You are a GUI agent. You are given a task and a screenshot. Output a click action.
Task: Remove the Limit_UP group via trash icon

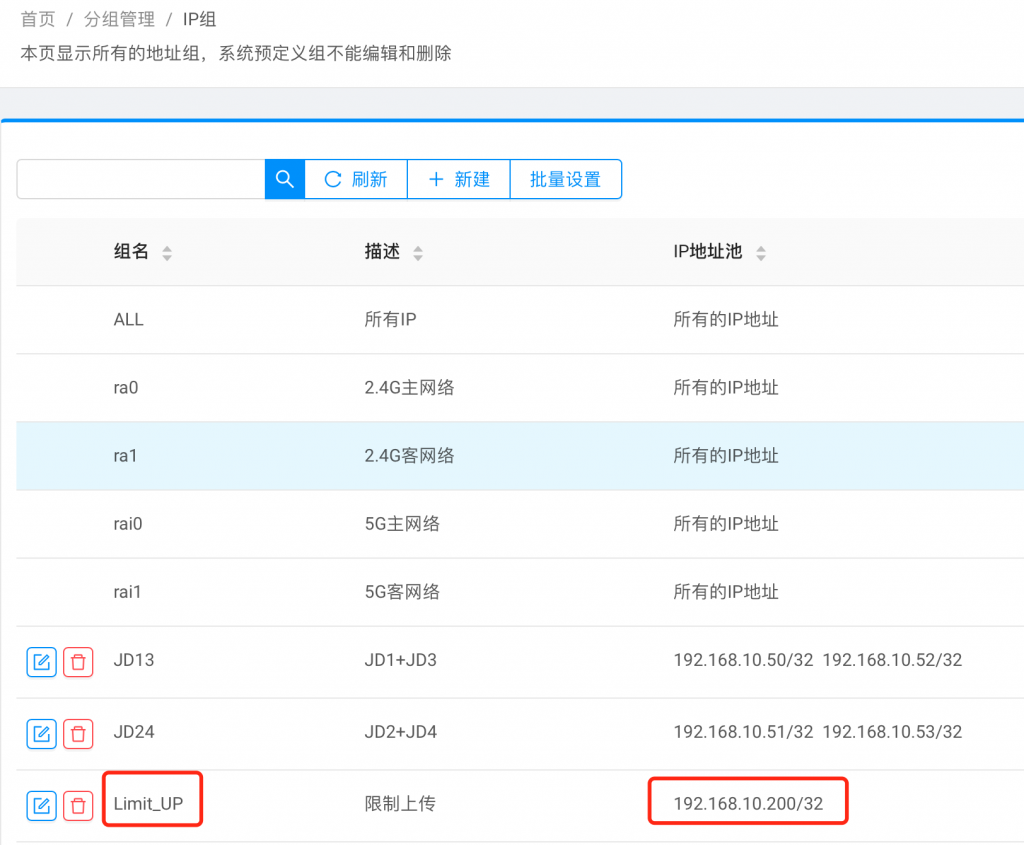point(78,804)
